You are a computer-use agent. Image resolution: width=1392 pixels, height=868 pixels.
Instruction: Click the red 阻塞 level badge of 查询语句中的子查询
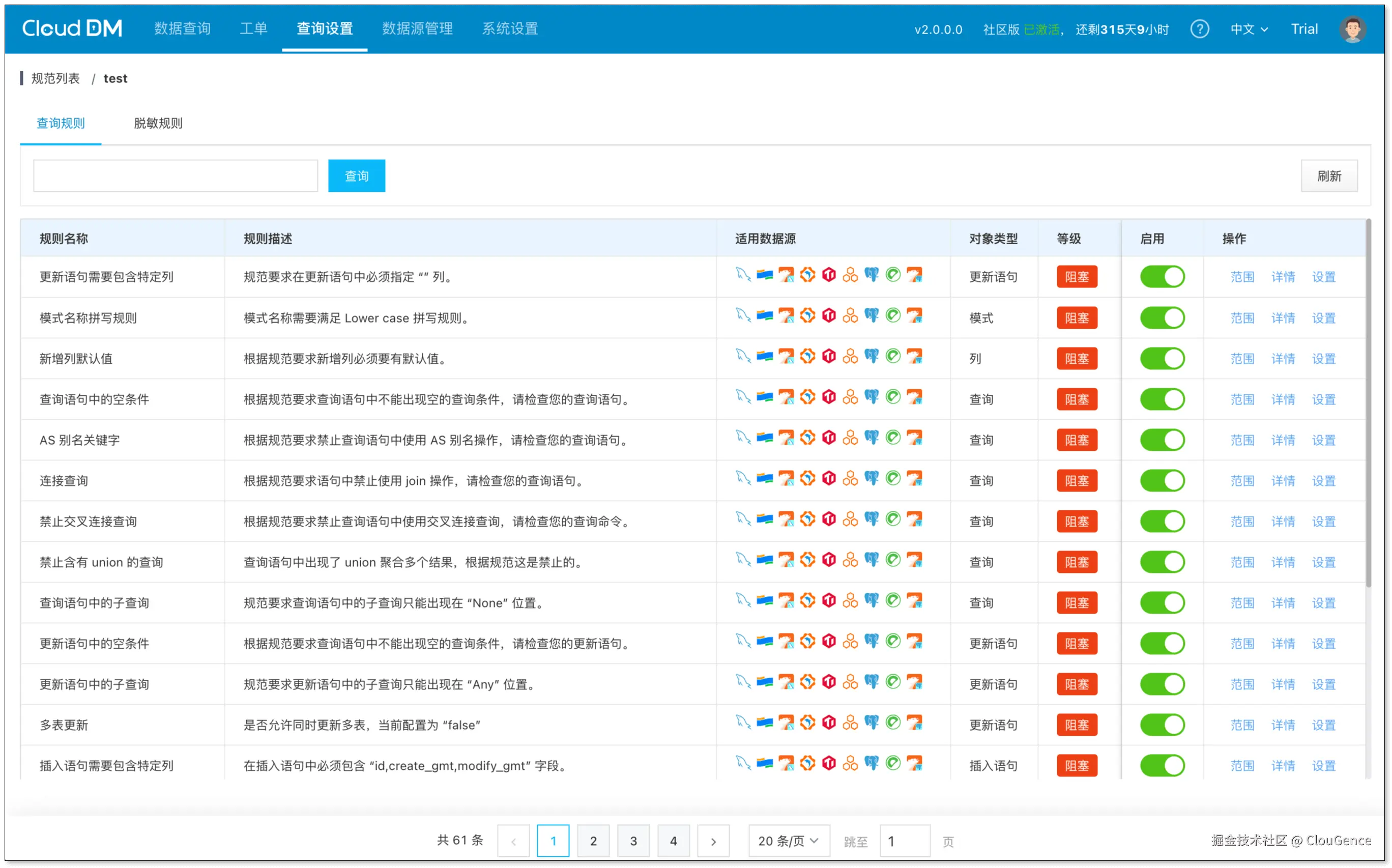tap(1077, 603)
